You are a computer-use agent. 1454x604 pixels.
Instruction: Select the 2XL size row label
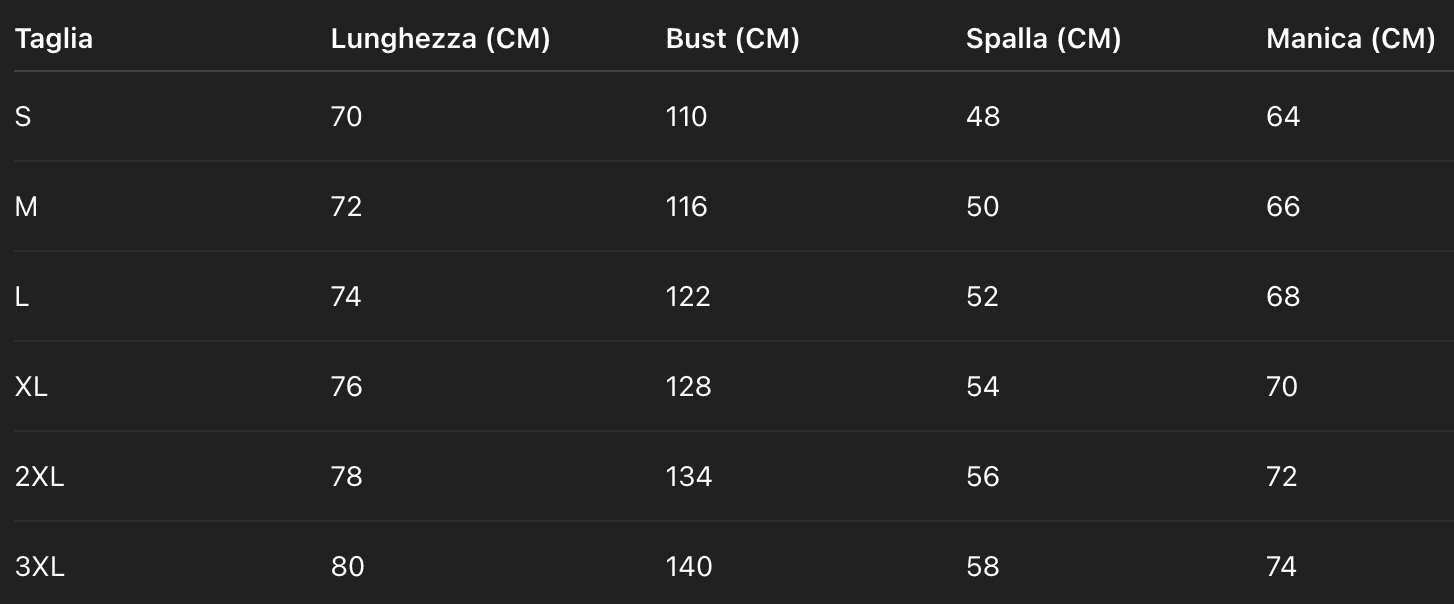(x=40, y=477)
